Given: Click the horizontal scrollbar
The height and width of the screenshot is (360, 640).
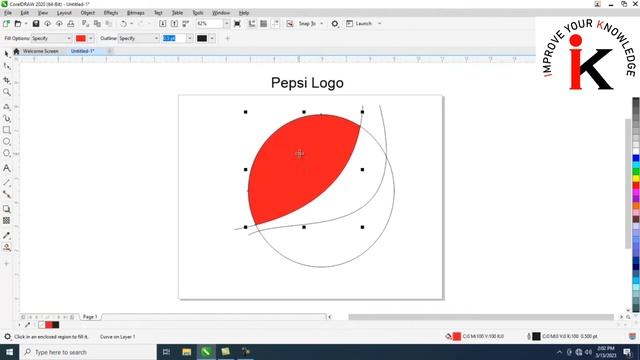Looking at the screenshot, I should (x=480, y=317).
